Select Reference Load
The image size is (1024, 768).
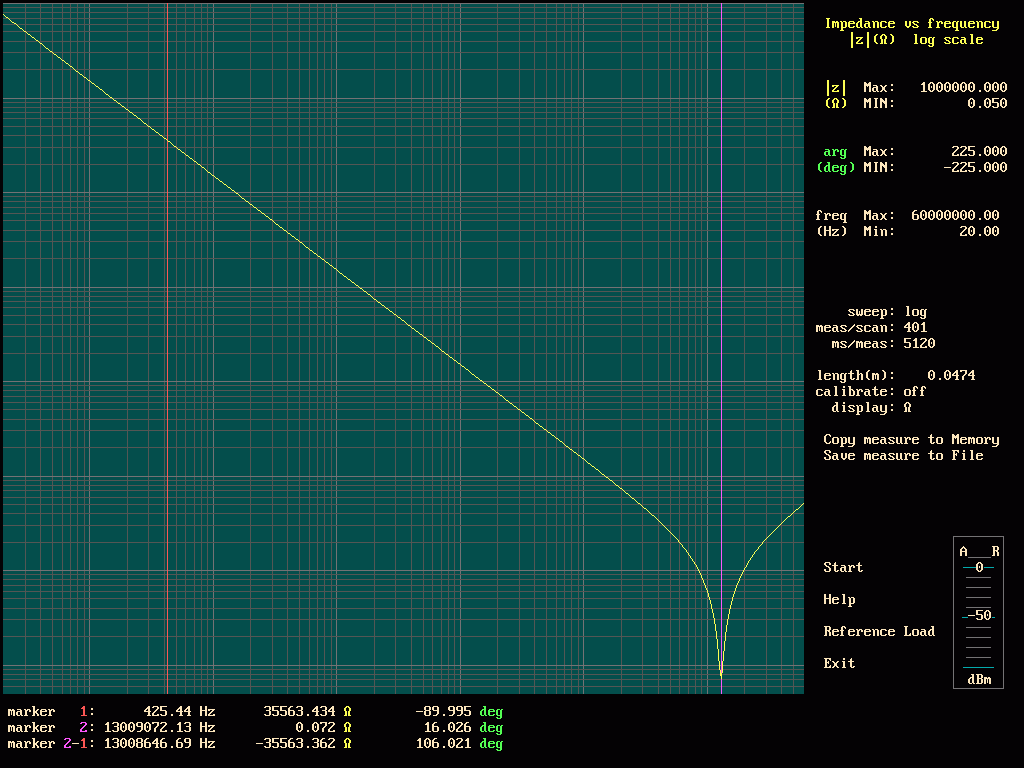(x=878, y=631)
